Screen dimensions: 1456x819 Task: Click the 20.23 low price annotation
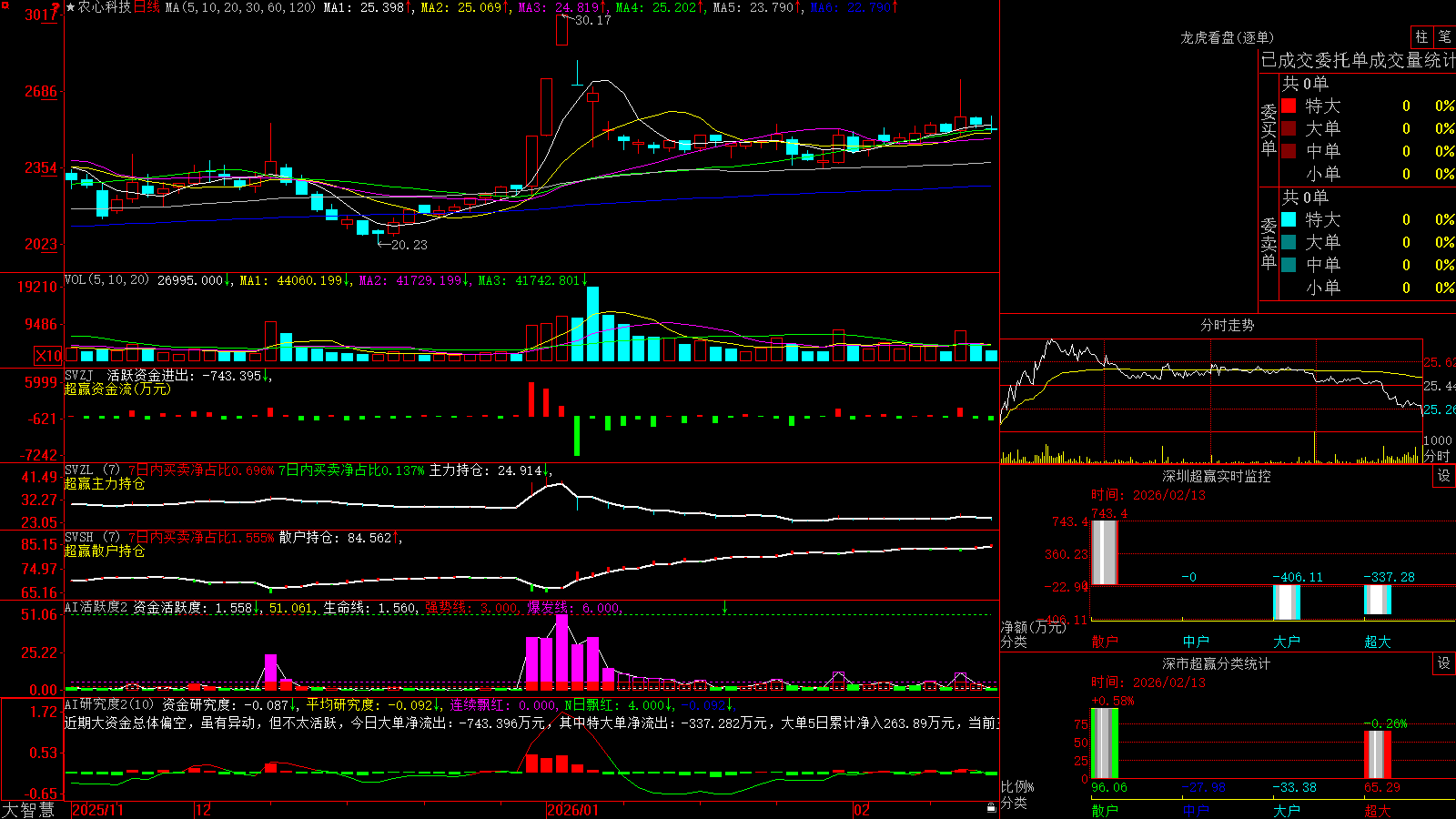click(409, 245)
